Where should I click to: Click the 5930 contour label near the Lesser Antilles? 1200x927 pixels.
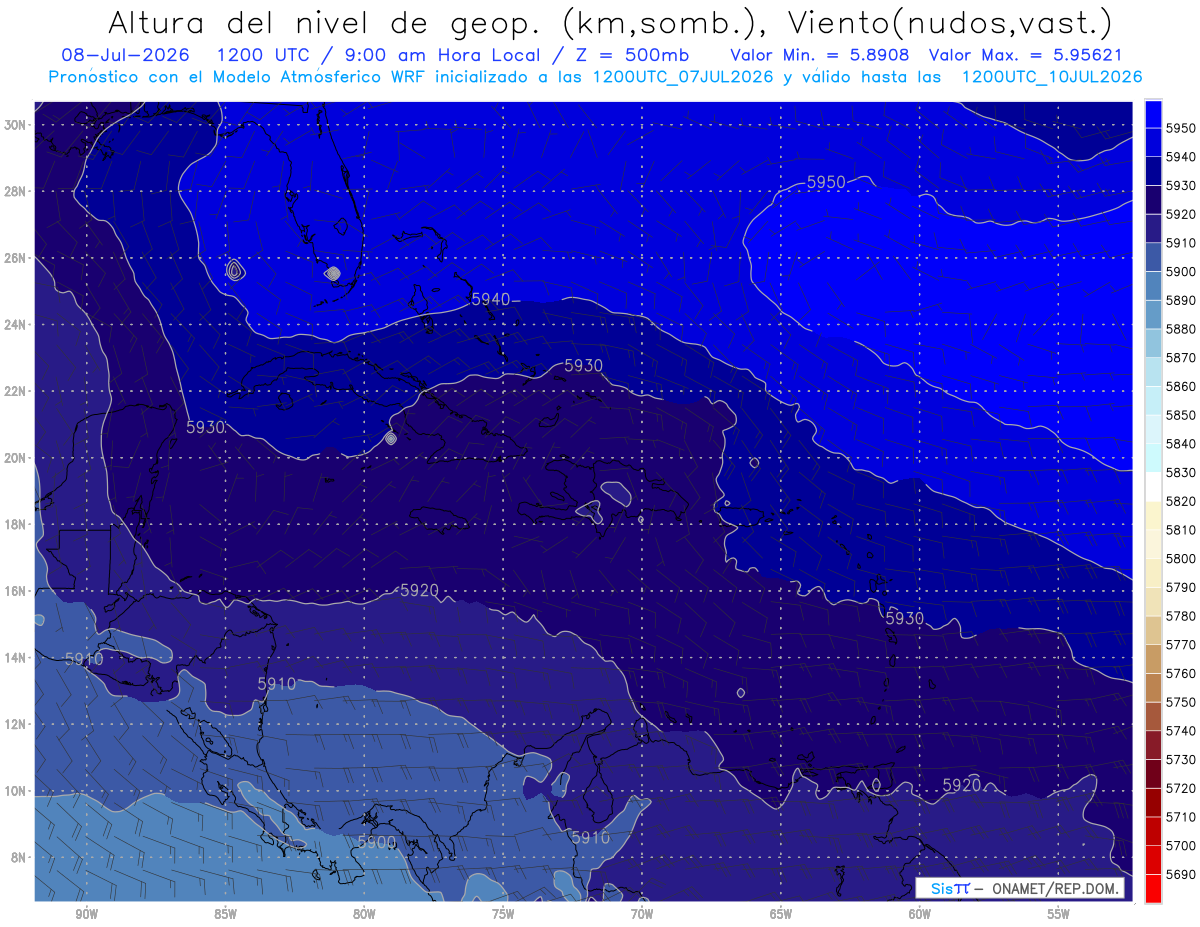(x=904, y=619)
